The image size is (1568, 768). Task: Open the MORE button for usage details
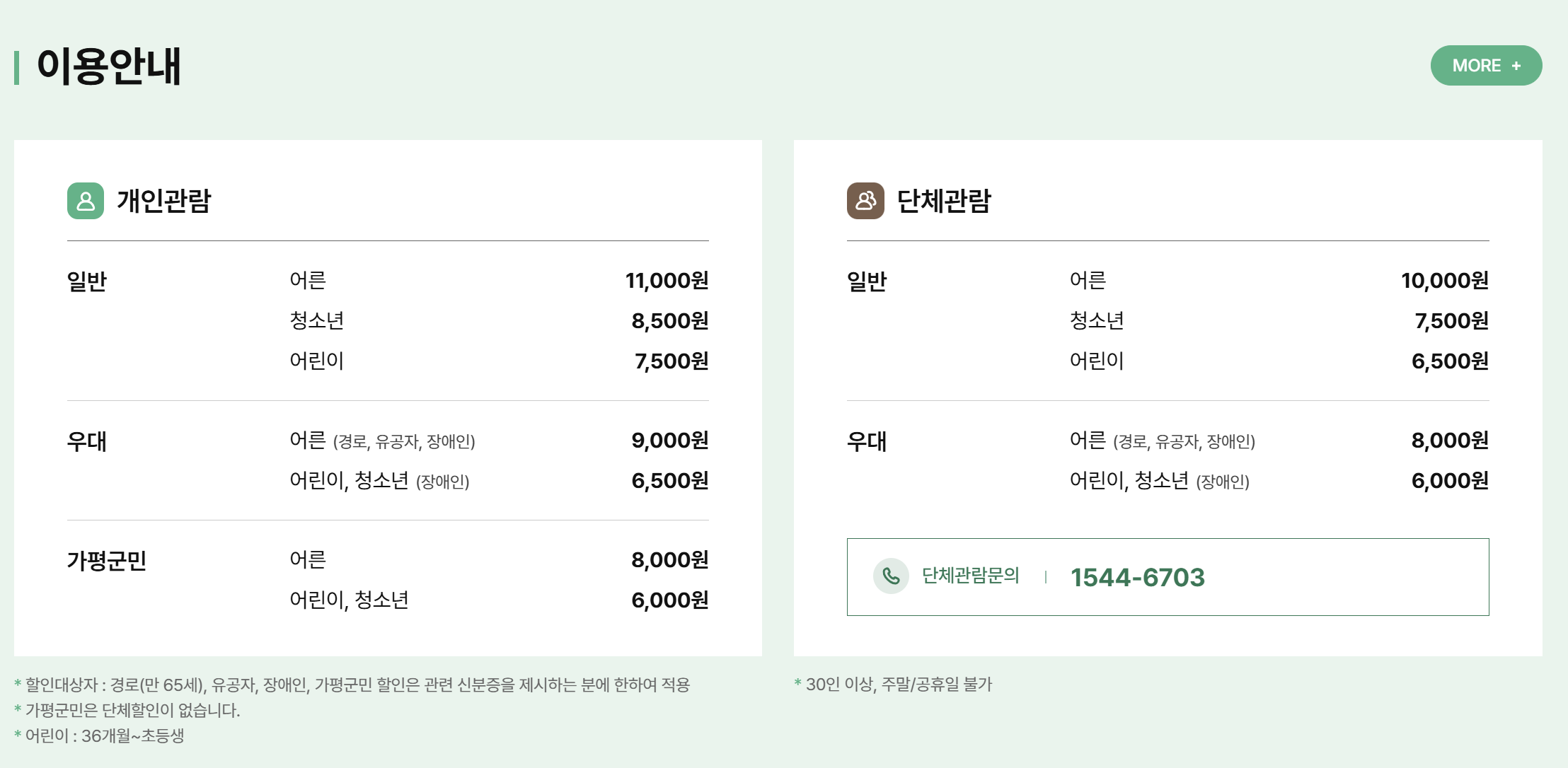click(x=1486, y=65)
